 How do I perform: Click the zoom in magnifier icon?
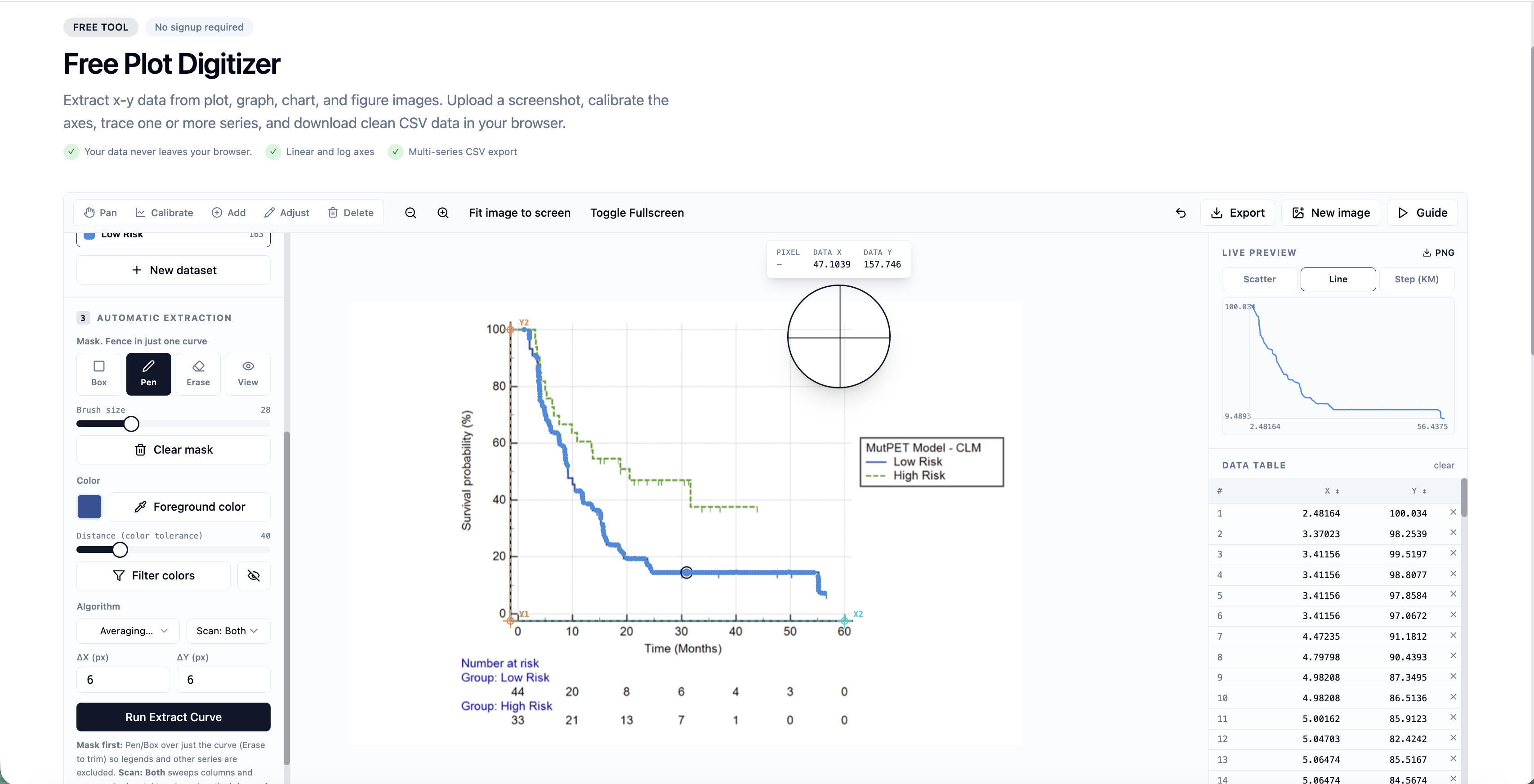[x=443, y=213]
